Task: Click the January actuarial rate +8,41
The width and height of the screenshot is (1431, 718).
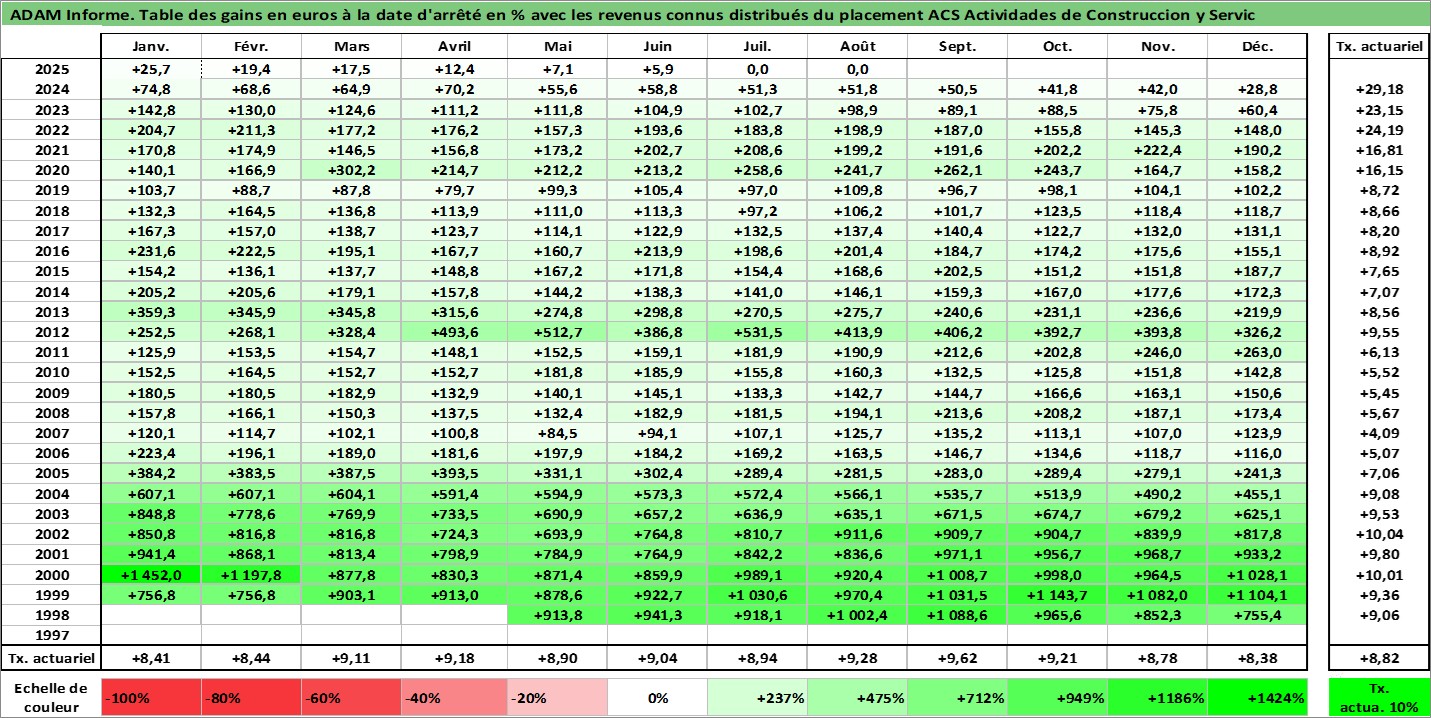Action: click(152, 658)
